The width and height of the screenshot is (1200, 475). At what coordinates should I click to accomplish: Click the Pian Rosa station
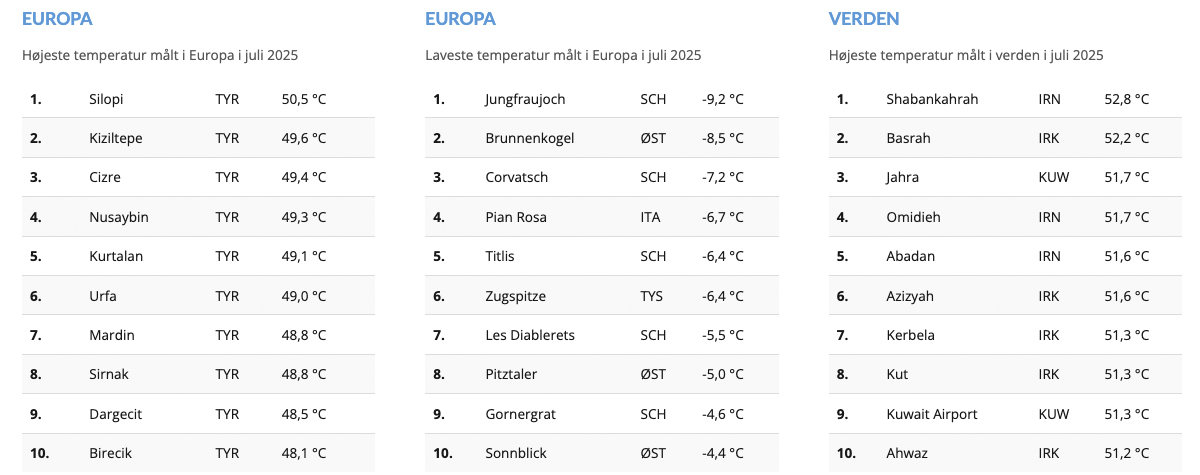(516, 217)
